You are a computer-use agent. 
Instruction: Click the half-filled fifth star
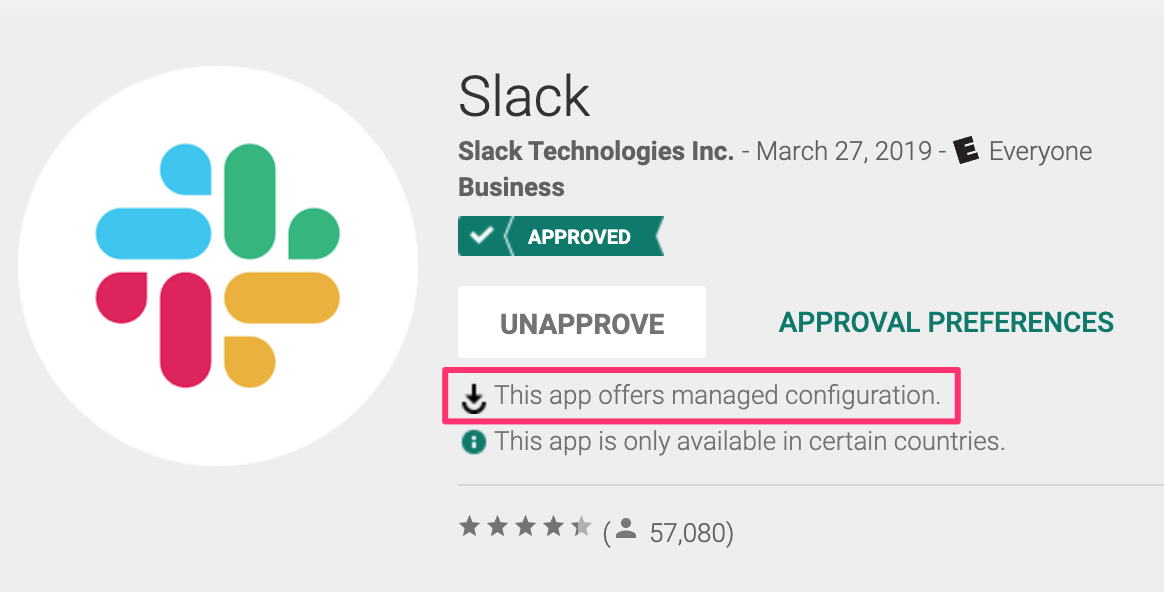click(x=581, y=527)
